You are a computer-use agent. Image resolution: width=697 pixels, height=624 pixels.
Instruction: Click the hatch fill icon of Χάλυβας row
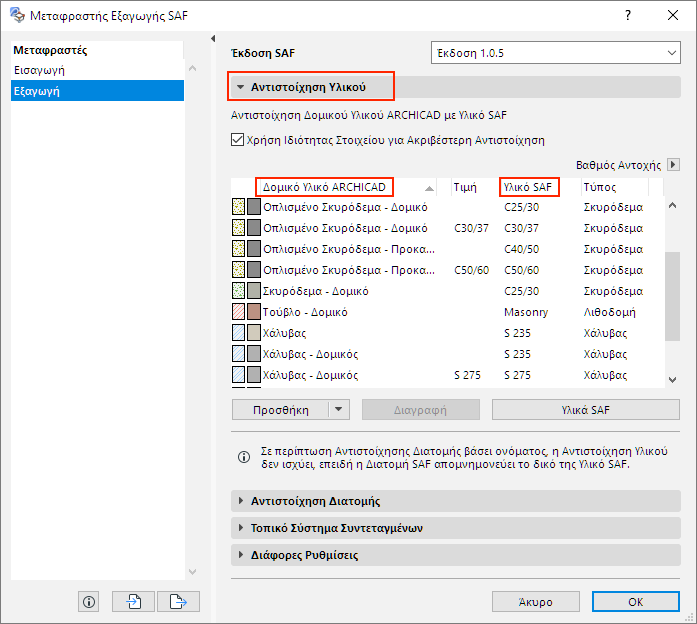[239, 333]
